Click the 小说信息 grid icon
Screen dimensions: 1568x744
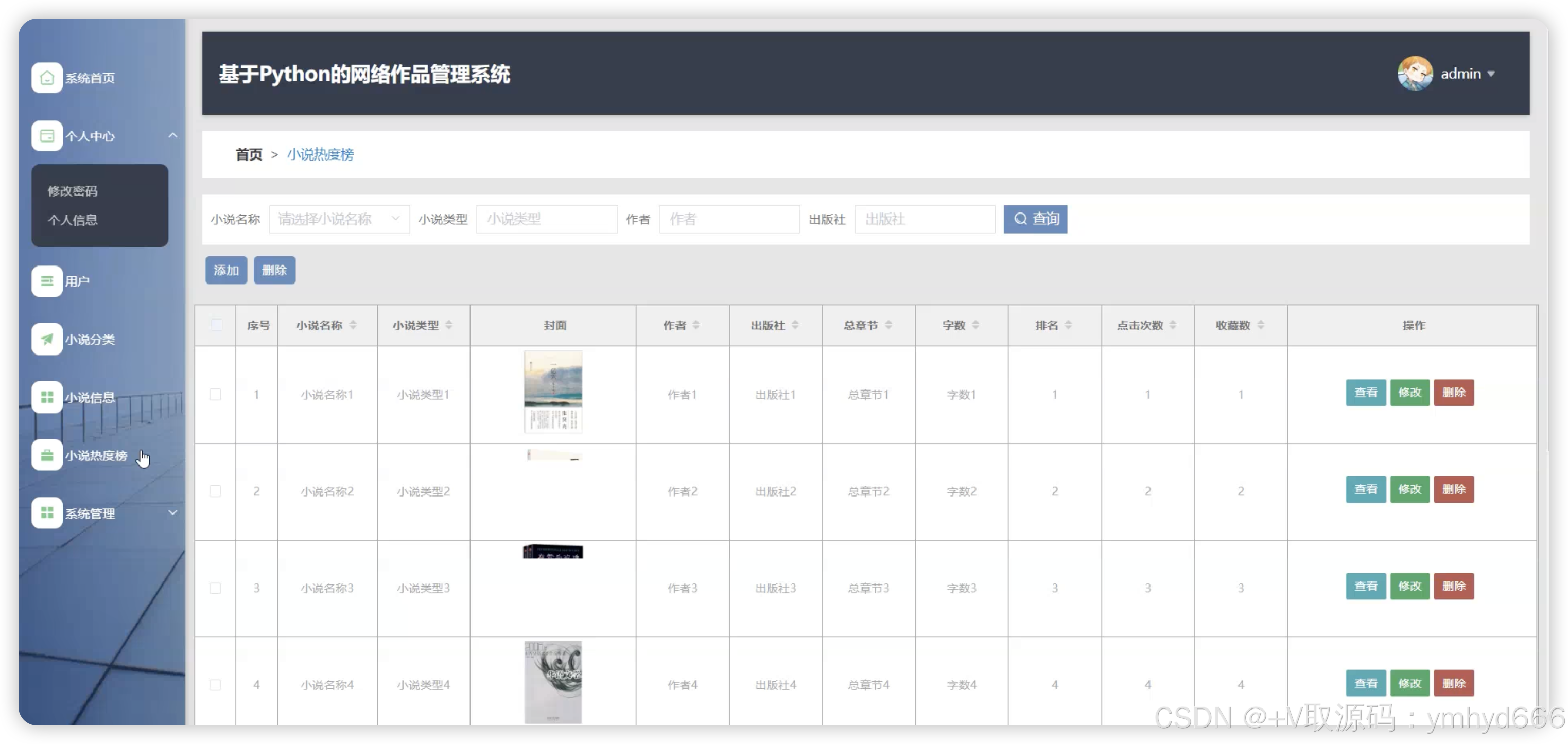coord(47,397)
